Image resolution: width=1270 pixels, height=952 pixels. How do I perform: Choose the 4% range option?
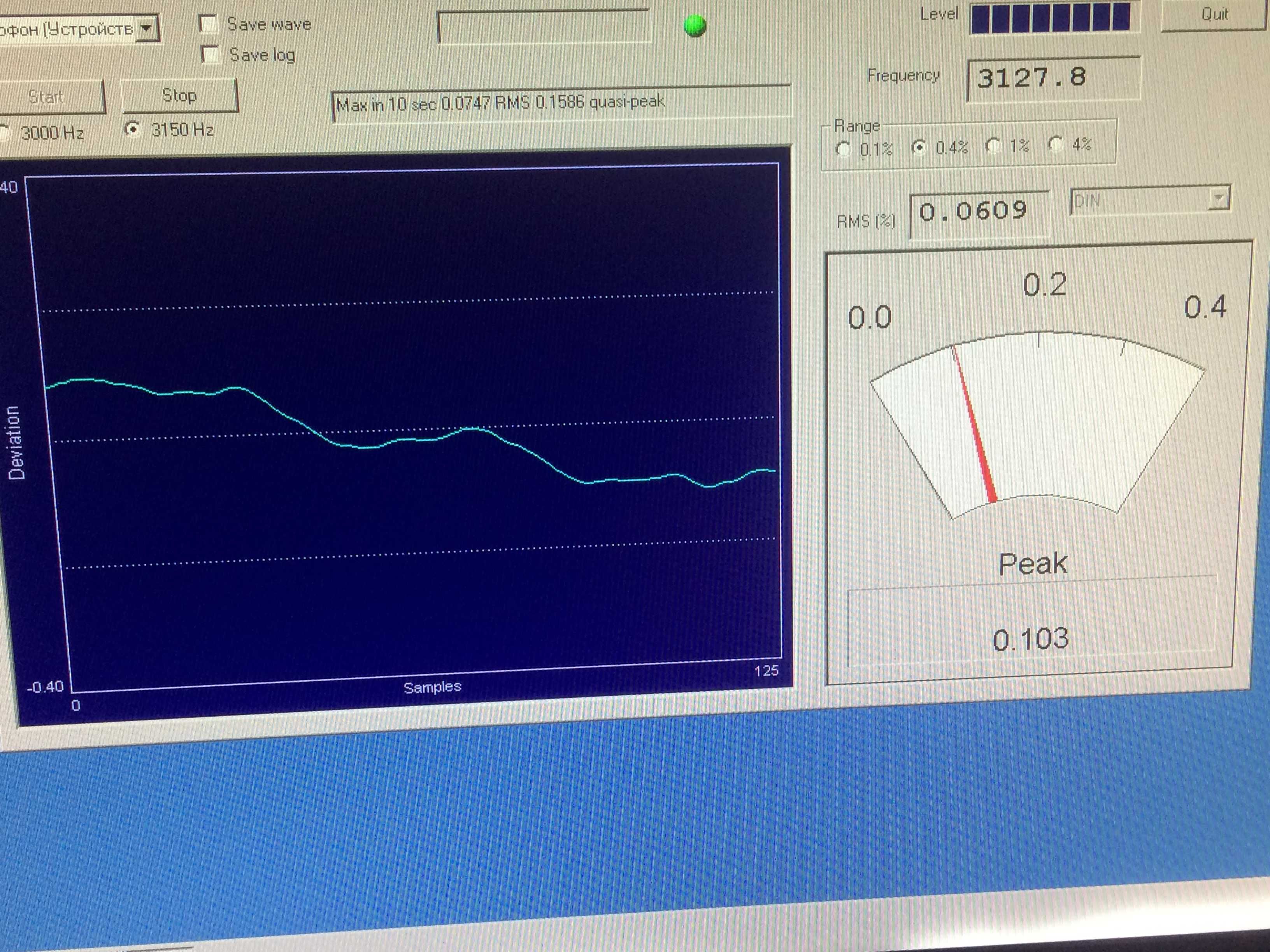(1055, 143)
